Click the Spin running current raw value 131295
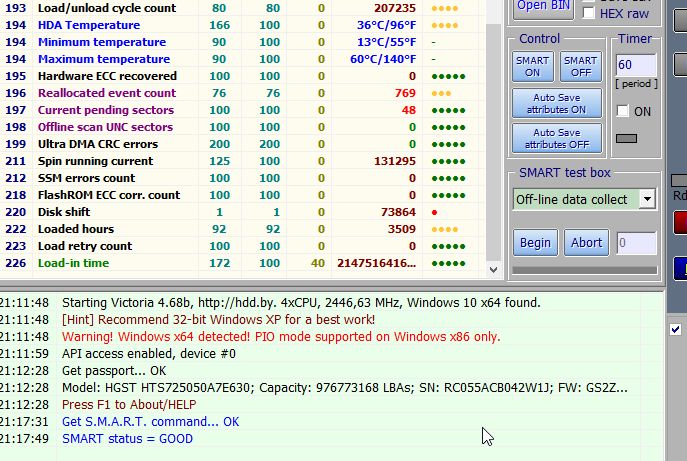This screenshot has width=687, height=461. tap(395, 161)
